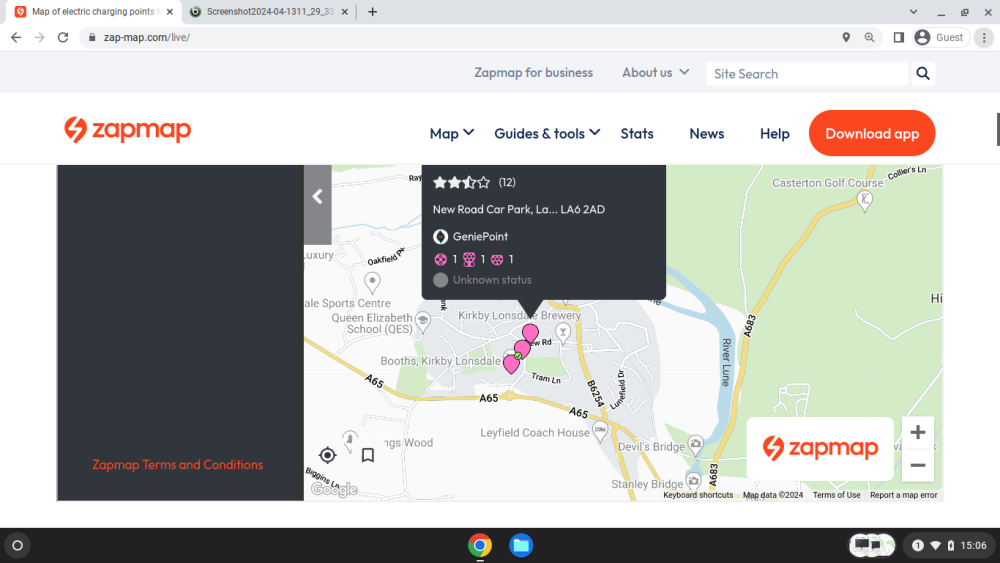Switch to the Screenshot2024-04-13 browser tab
The height and width of the screenshot is (563, 1000).
tap(270, 11)
